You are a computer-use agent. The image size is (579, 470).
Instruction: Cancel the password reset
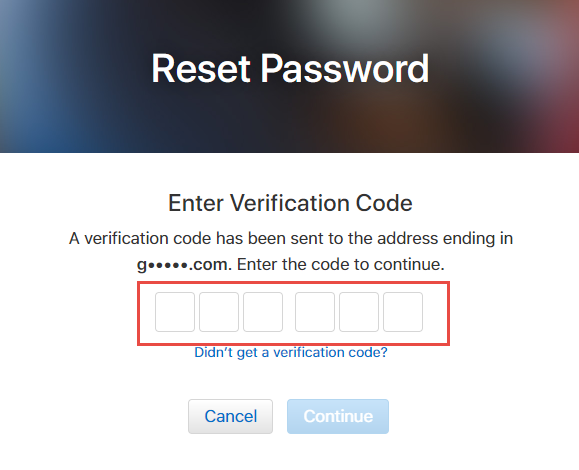(230, 416)
